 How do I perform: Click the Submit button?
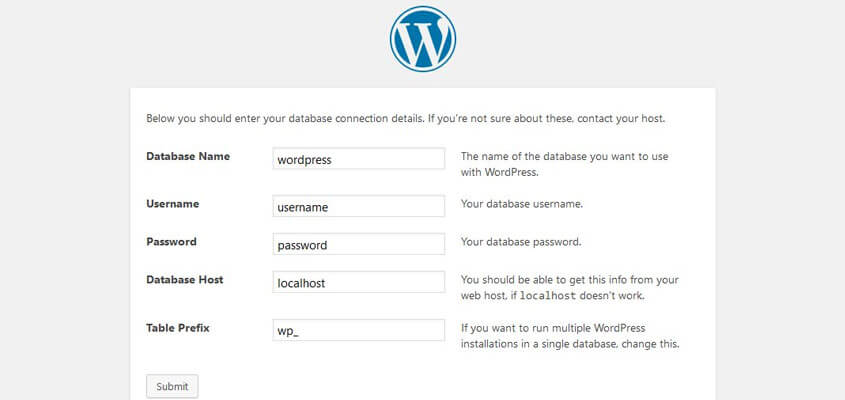tap(172, 387)
